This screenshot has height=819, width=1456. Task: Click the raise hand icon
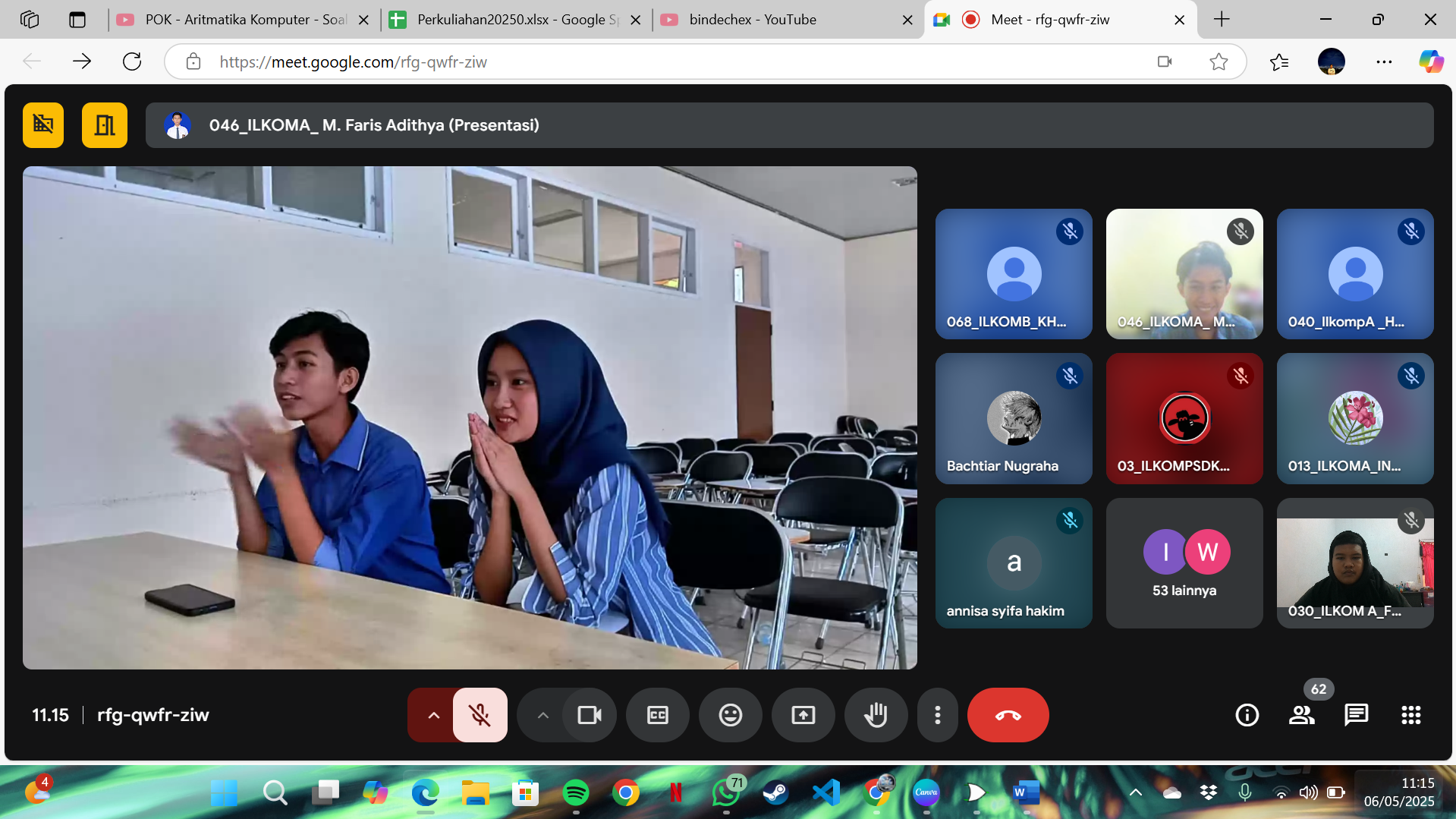[876, 715]
